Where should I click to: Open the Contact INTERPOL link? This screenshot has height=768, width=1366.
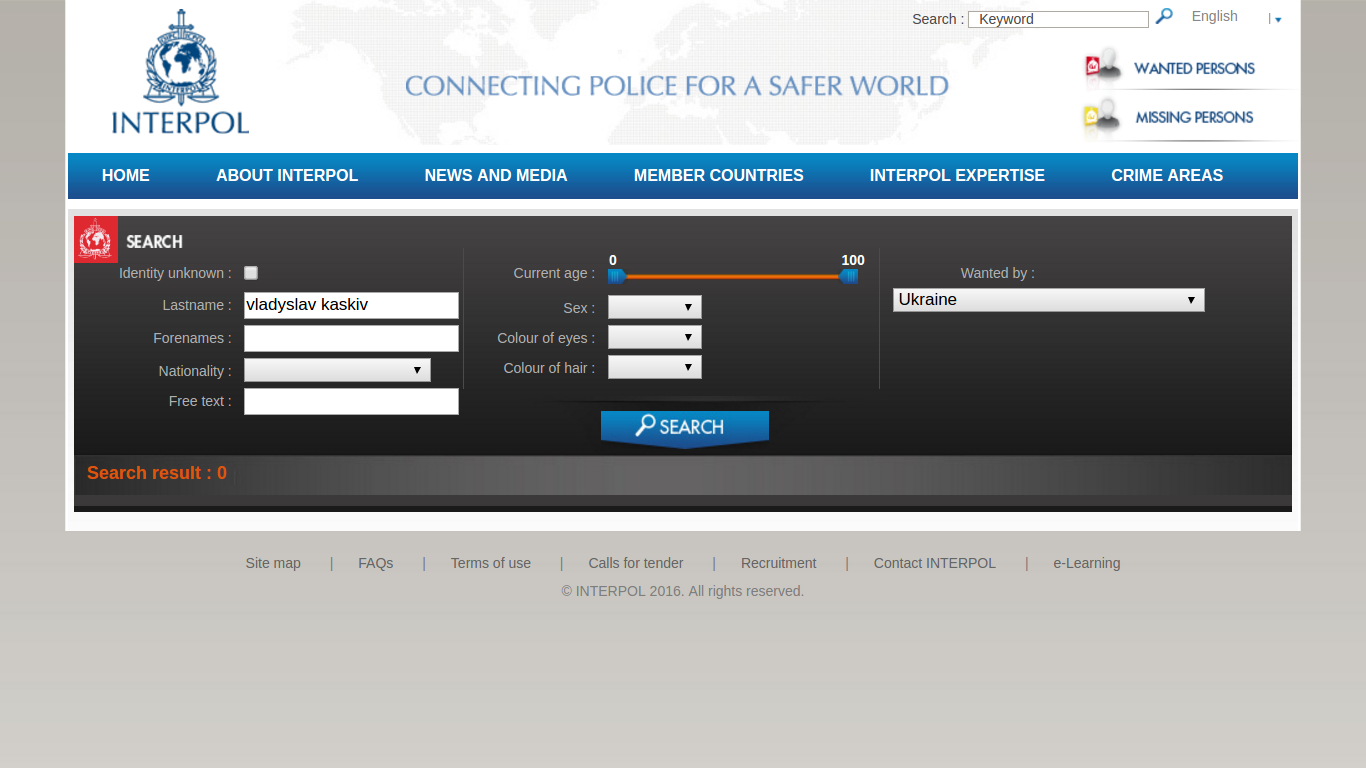point(935,563)
